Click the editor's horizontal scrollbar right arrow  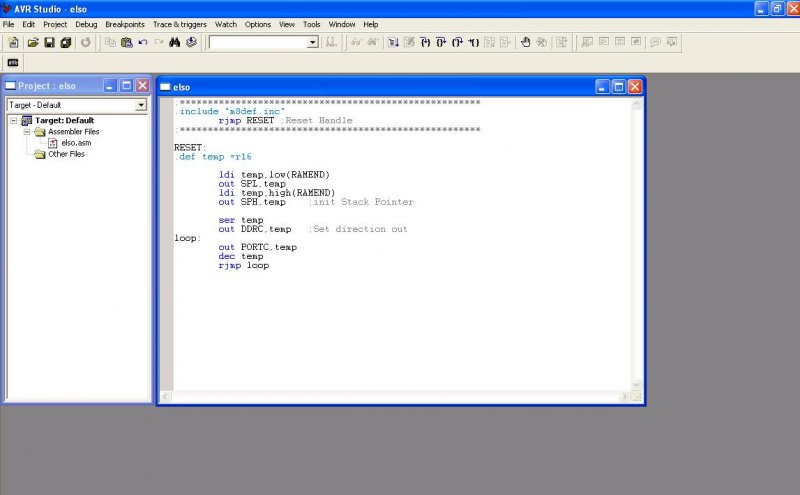click(625, 397)
